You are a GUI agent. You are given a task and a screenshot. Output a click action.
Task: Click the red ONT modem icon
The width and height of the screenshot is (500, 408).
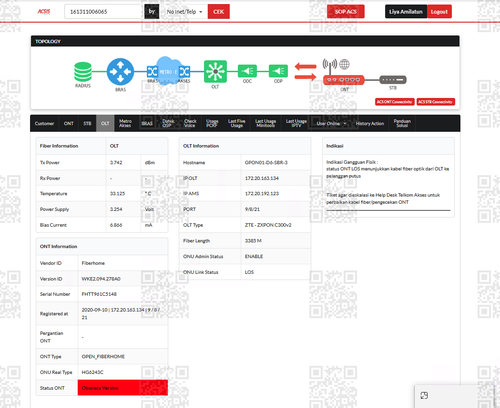[x=344, y=80]
